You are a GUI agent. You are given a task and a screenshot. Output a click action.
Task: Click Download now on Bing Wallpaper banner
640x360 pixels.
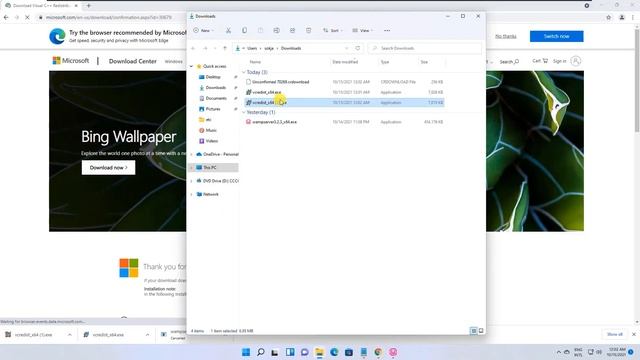(108, 168)
